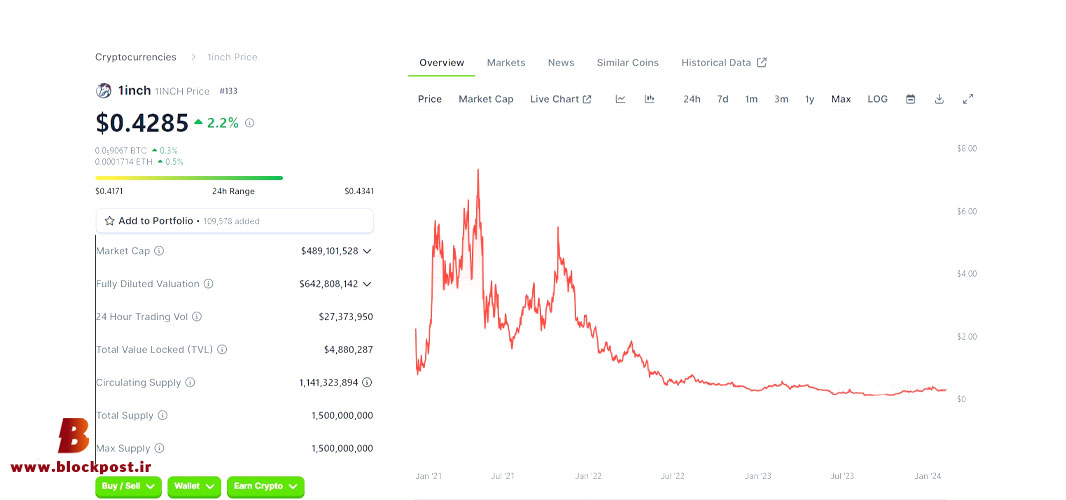Click the star icon in Add to Portfolio
1066x500 pixels.
click(x=109, y=221)
